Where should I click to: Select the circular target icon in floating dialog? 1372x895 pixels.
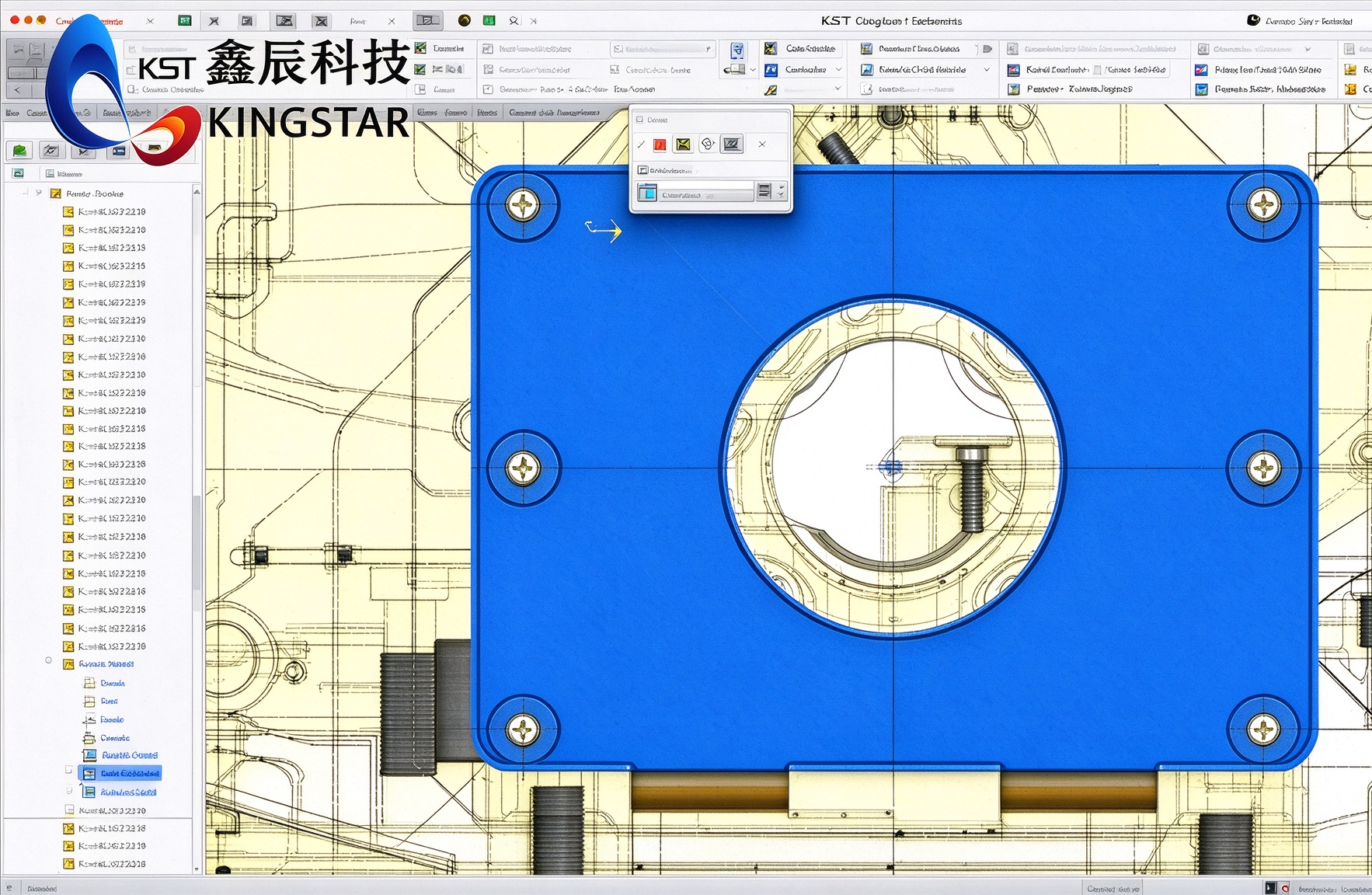click(x=707, y=144)
